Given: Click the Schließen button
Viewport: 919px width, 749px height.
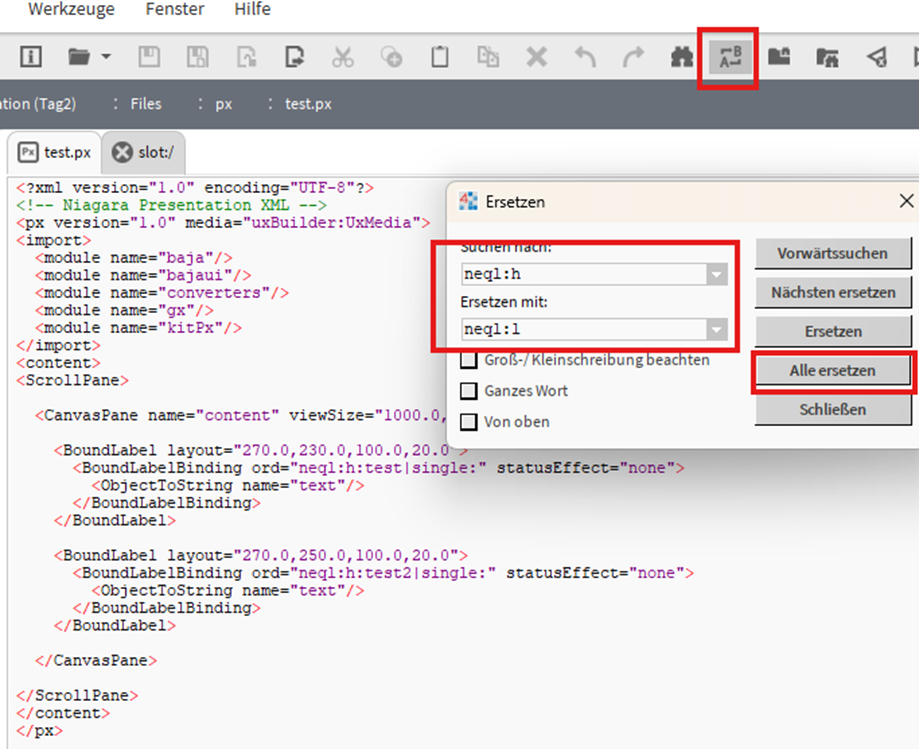Looking at the screenshot, I should [833, 409].
